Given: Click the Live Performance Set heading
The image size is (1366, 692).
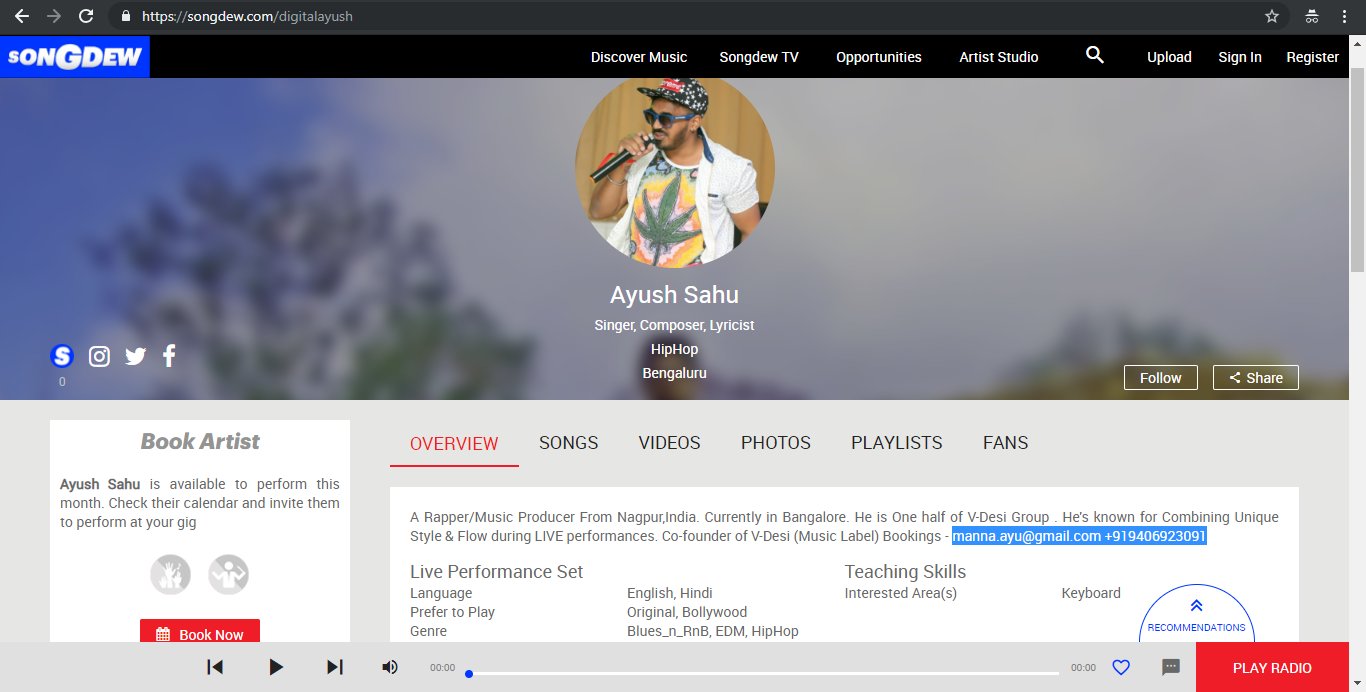Looking at the screenshot, I should coord(496,572).
